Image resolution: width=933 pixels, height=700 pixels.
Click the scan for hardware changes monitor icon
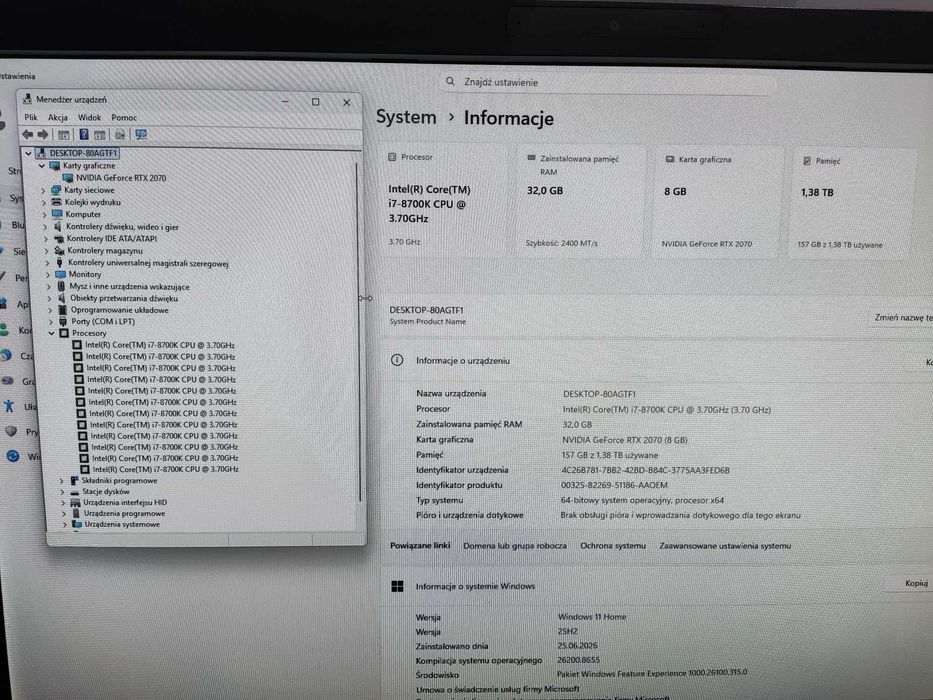click(x=141, y=135)
